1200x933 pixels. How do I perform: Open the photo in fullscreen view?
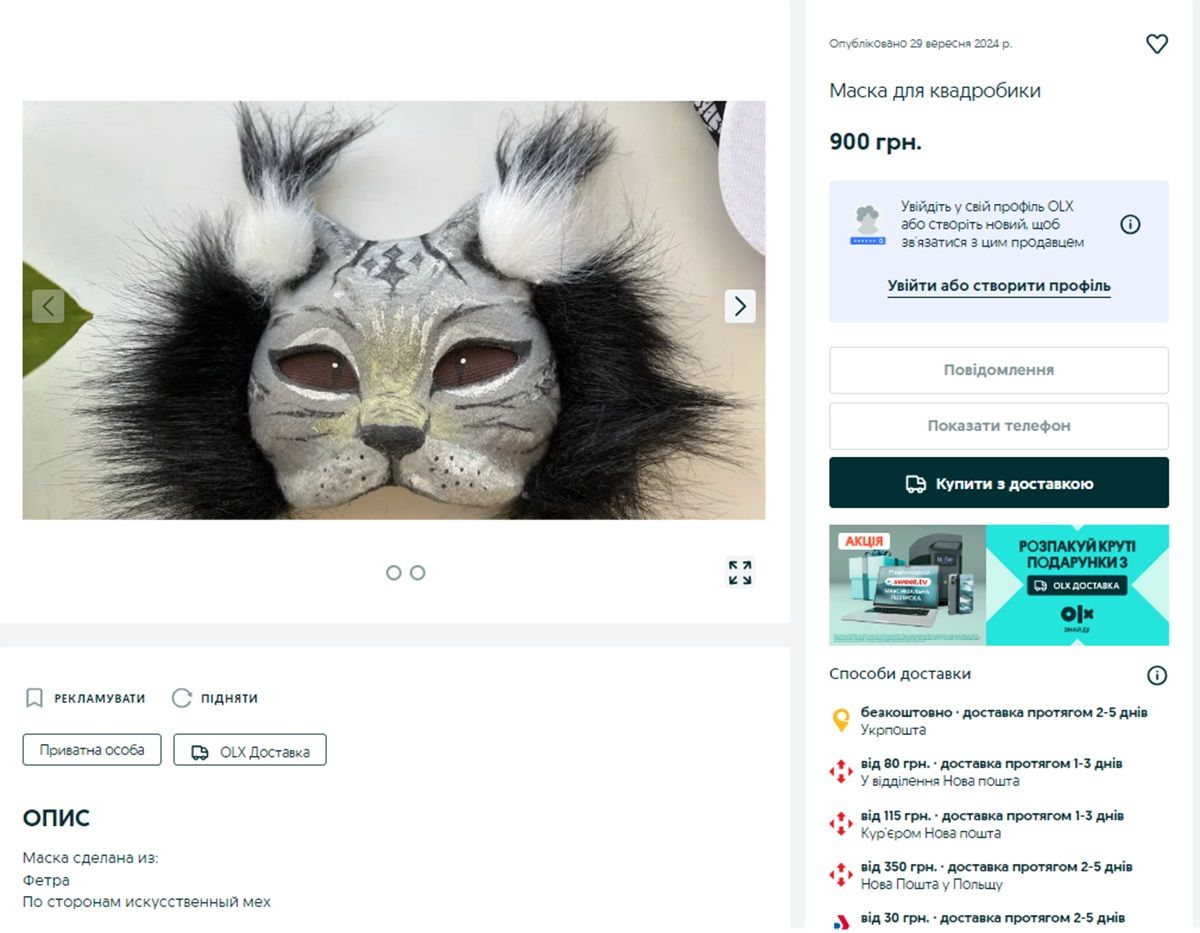click(740, 572)
